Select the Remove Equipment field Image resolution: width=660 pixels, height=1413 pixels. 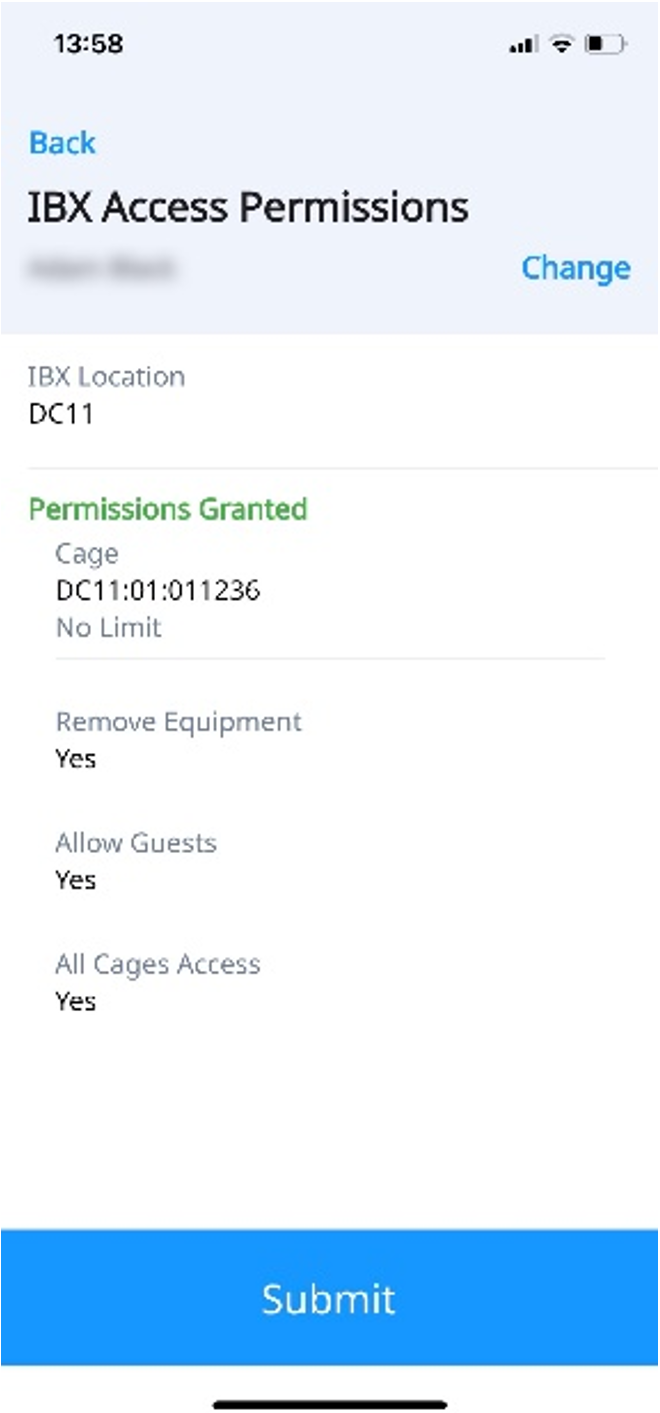click(178, 722)
